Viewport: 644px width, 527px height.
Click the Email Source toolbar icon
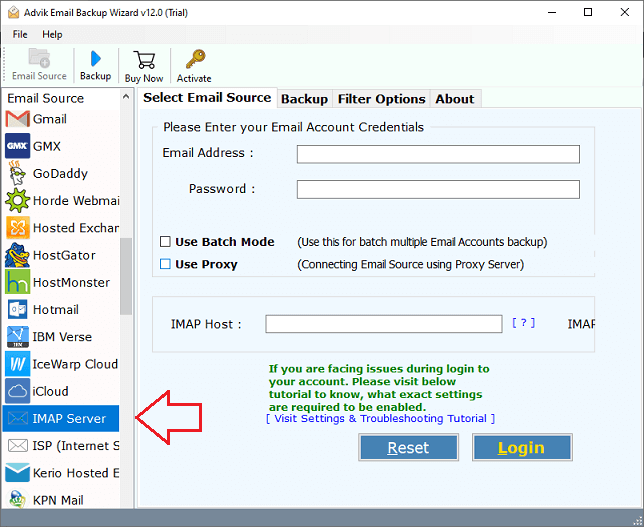[x=39, y=58]
